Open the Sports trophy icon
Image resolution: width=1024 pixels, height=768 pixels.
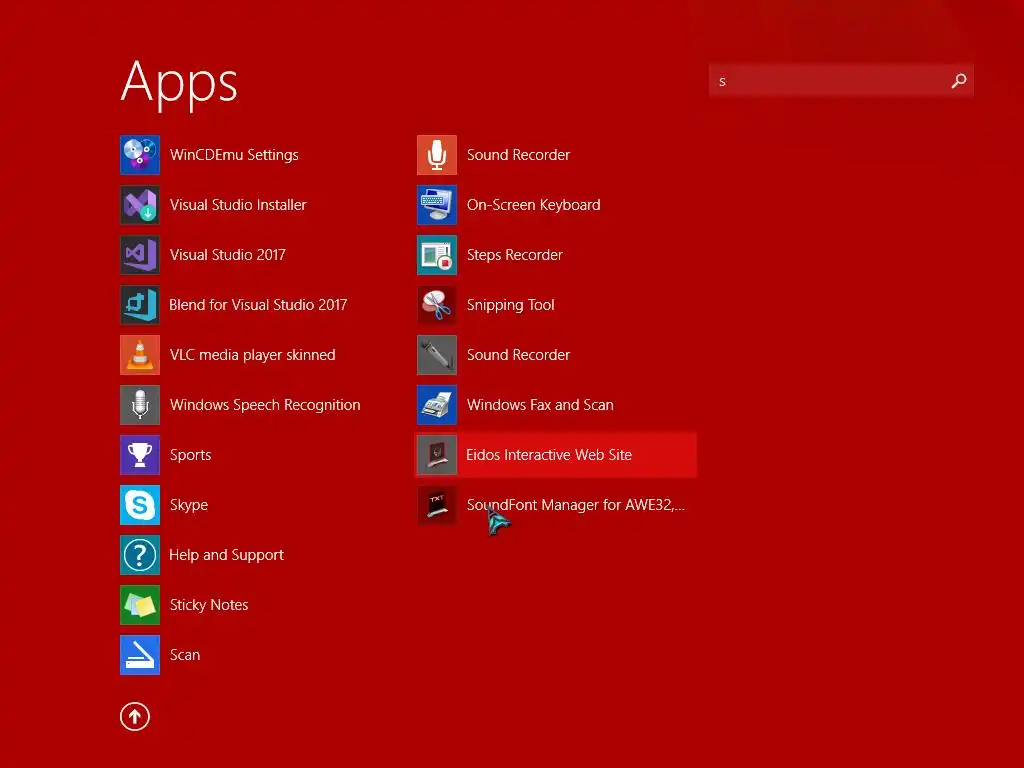[140, 455]
